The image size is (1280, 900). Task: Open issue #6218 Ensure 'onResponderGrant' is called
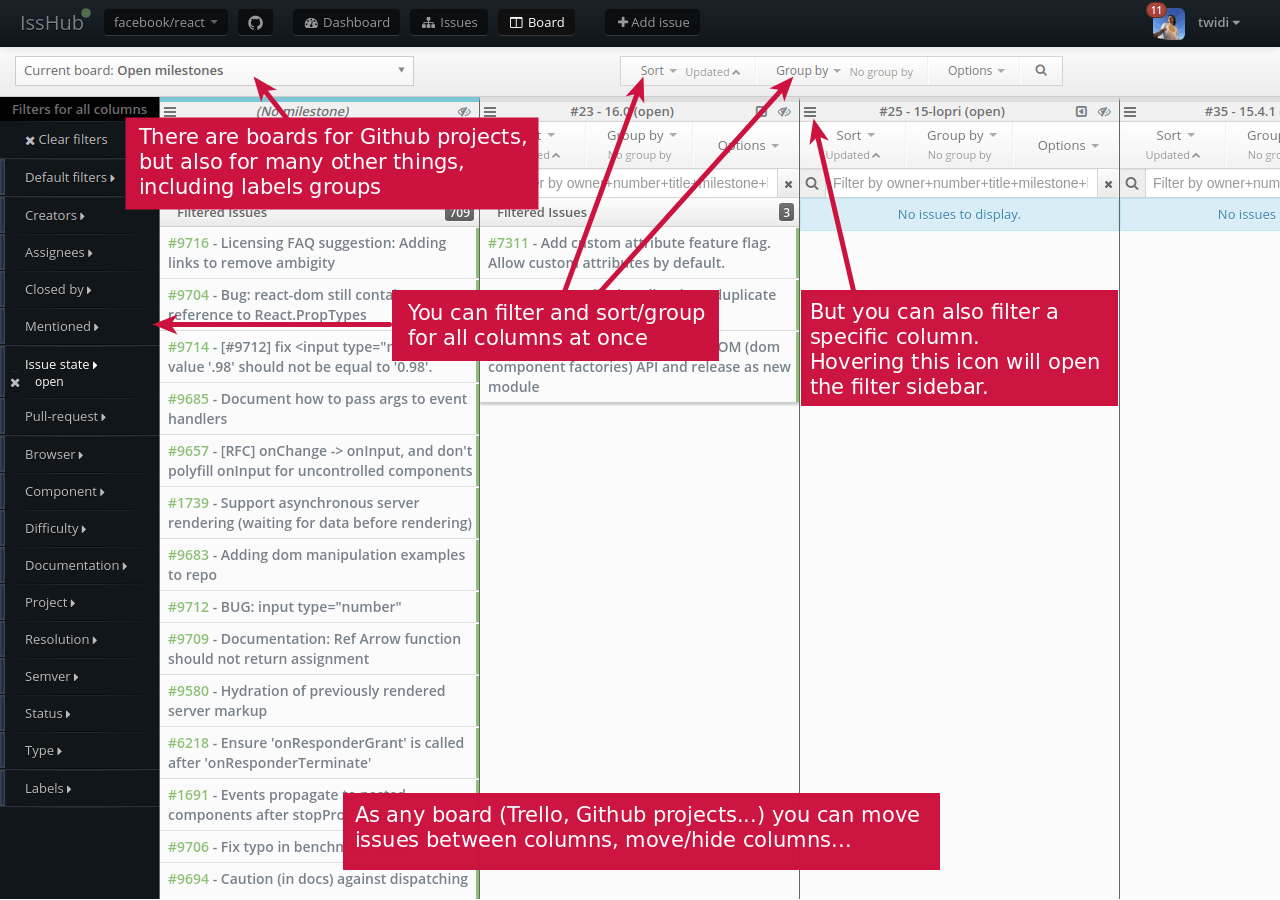[x=318, y=753]
